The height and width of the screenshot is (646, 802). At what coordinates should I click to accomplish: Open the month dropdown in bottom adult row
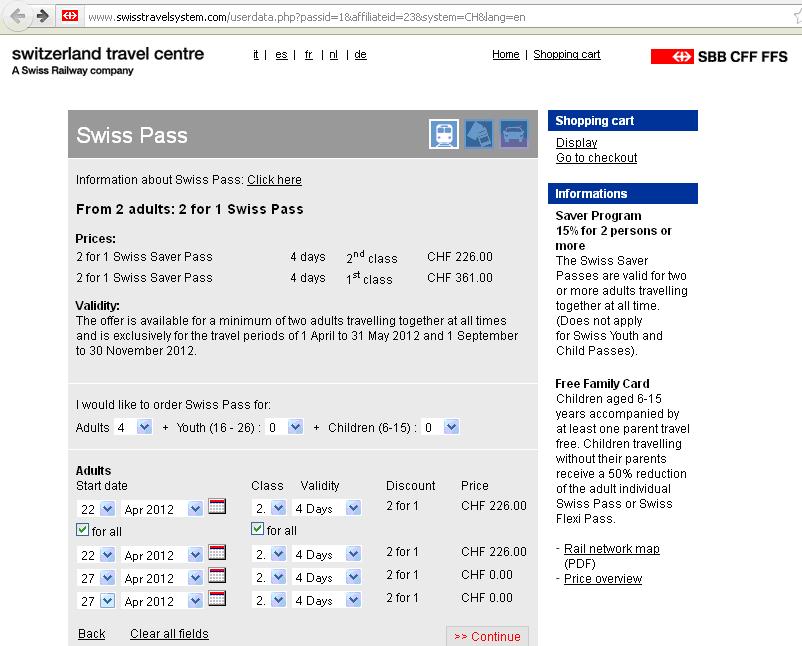[162, 601]
